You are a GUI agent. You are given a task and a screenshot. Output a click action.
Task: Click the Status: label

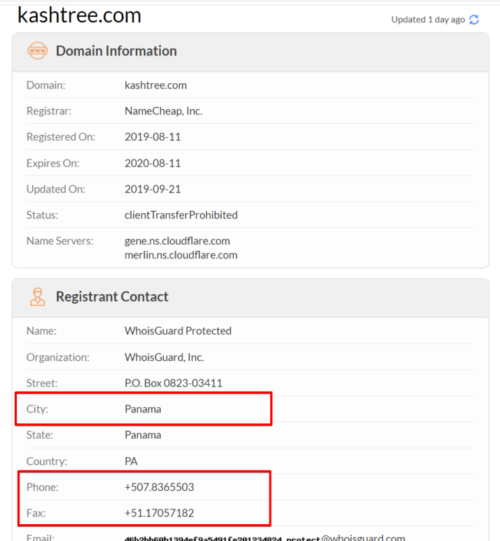[42, 215]
